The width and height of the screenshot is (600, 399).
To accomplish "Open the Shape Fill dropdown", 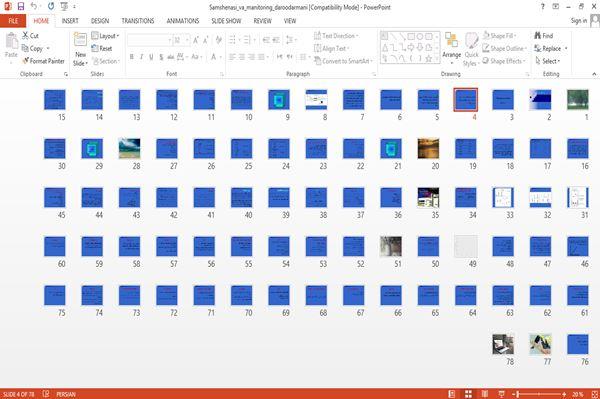I will tap(499, 36).
